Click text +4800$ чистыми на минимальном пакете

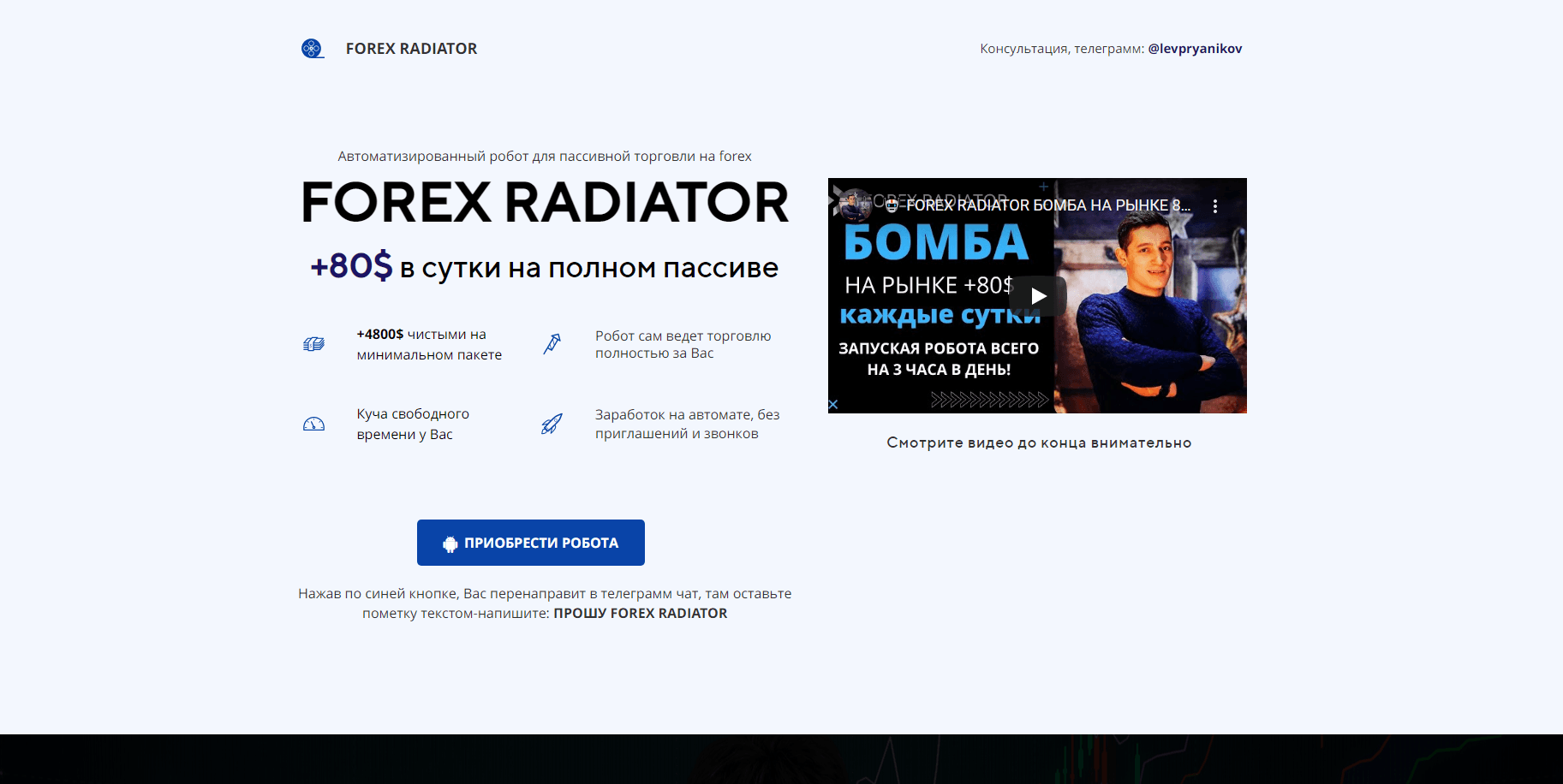(x=429, y=344)
